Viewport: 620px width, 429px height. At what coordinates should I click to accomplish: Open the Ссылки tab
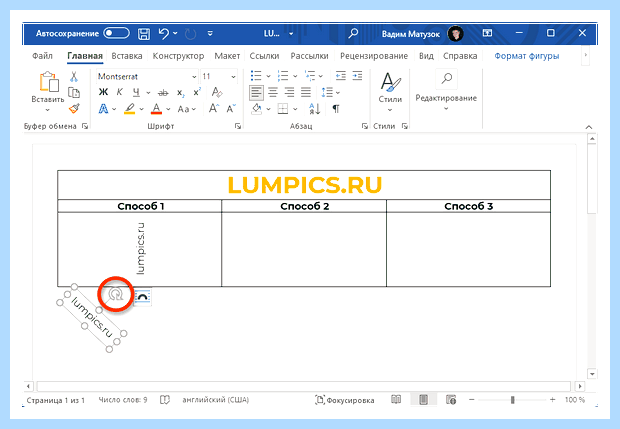[x=264, y=56]
